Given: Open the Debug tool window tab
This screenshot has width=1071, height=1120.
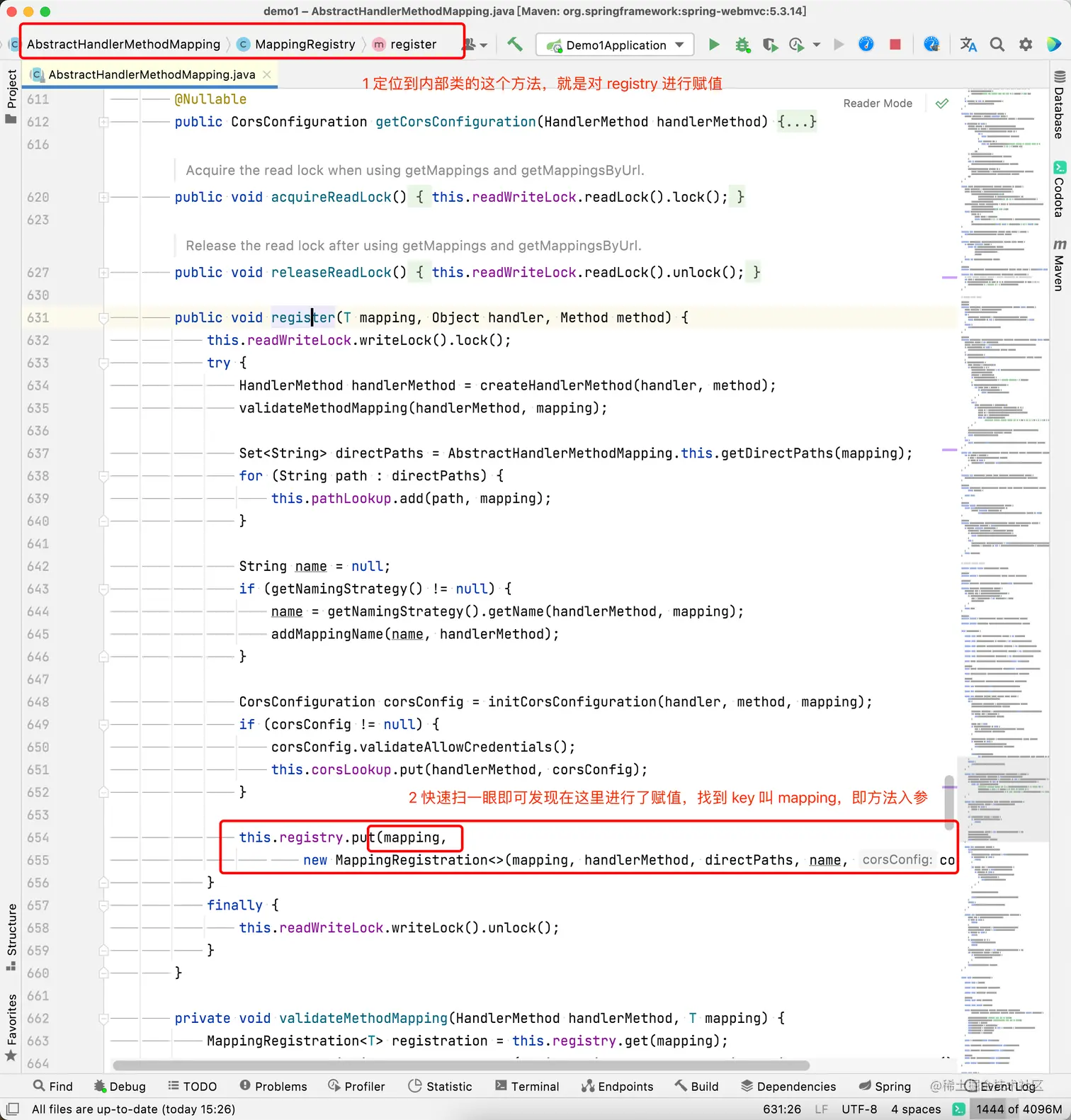Looking at the screenshot, I should pos(120,1086).
